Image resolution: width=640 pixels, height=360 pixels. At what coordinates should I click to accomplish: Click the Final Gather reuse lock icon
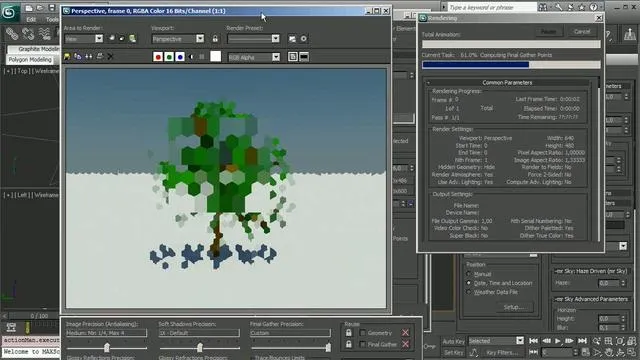(x=349, y=344)
